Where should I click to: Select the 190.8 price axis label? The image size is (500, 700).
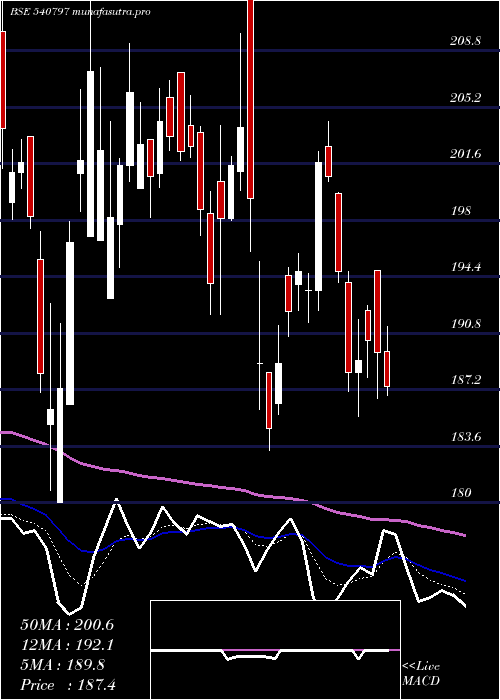[x=465, y=324]
